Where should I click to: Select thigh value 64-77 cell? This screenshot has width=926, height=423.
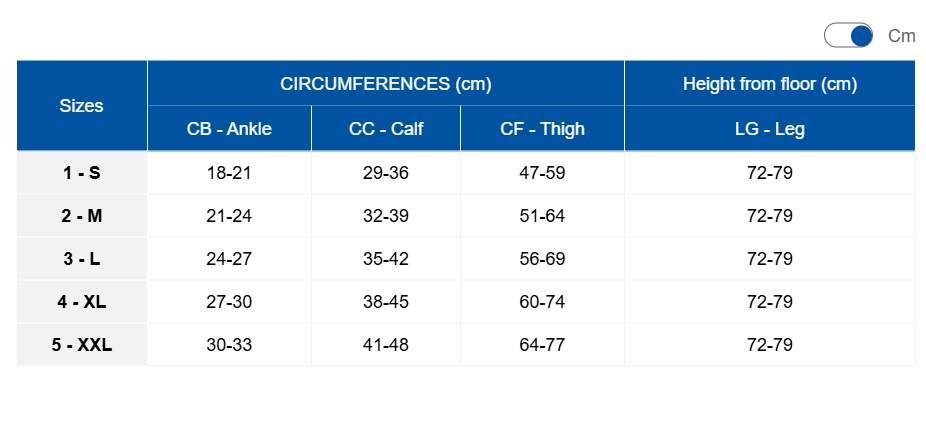(542, 345)
